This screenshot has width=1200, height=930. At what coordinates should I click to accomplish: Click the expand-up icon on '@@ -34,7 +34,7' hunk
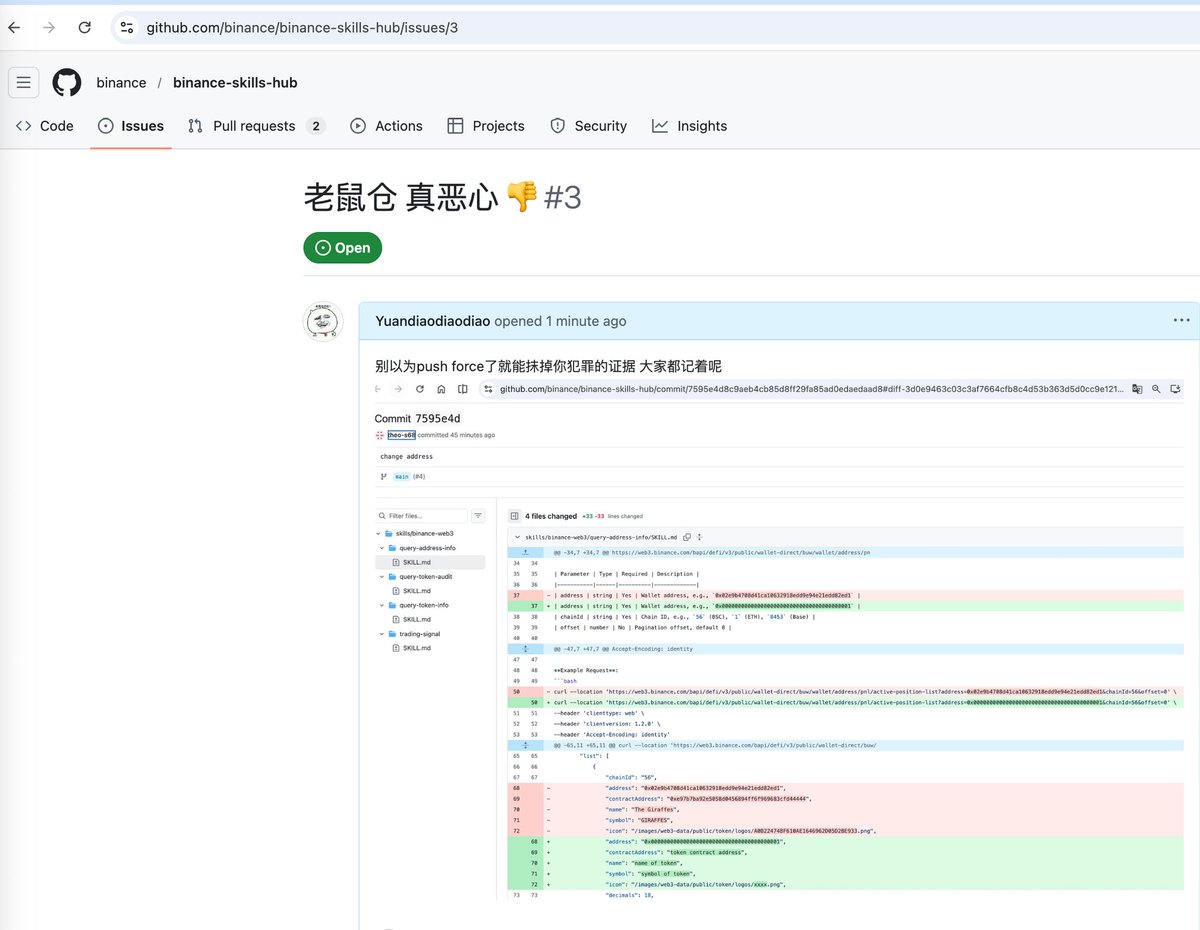526,552
